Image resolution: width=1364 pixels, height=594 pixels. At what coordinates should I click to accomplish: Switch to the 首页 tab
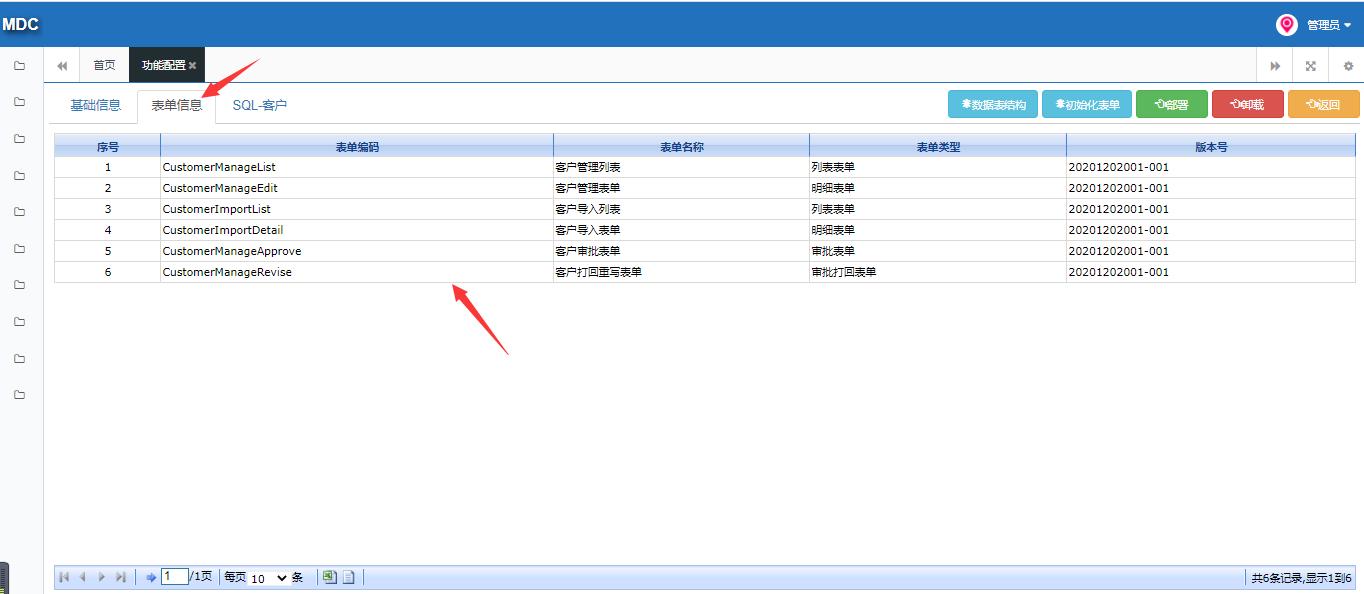point(104,65)
